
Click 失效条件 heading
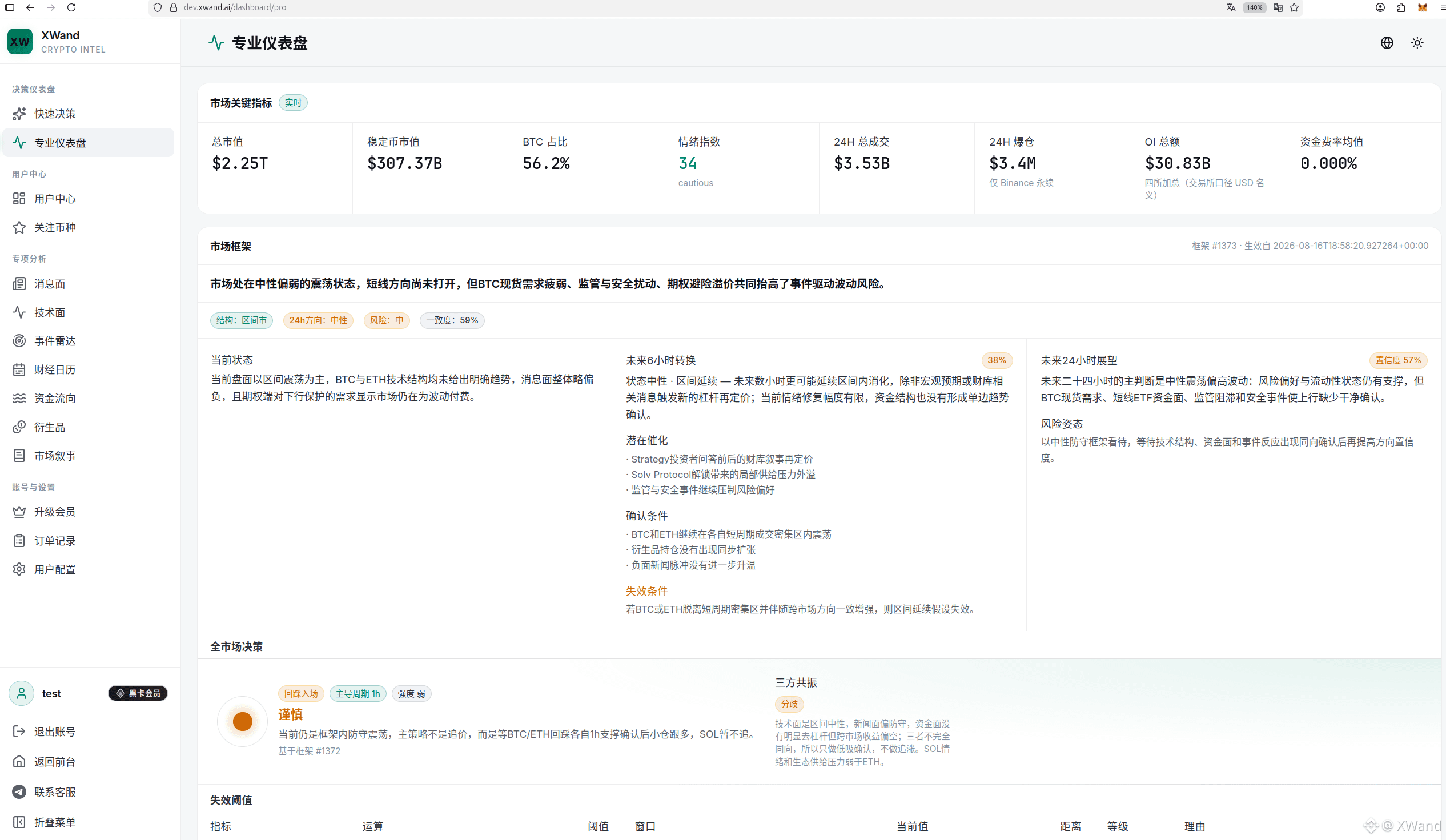click(646, 591)
